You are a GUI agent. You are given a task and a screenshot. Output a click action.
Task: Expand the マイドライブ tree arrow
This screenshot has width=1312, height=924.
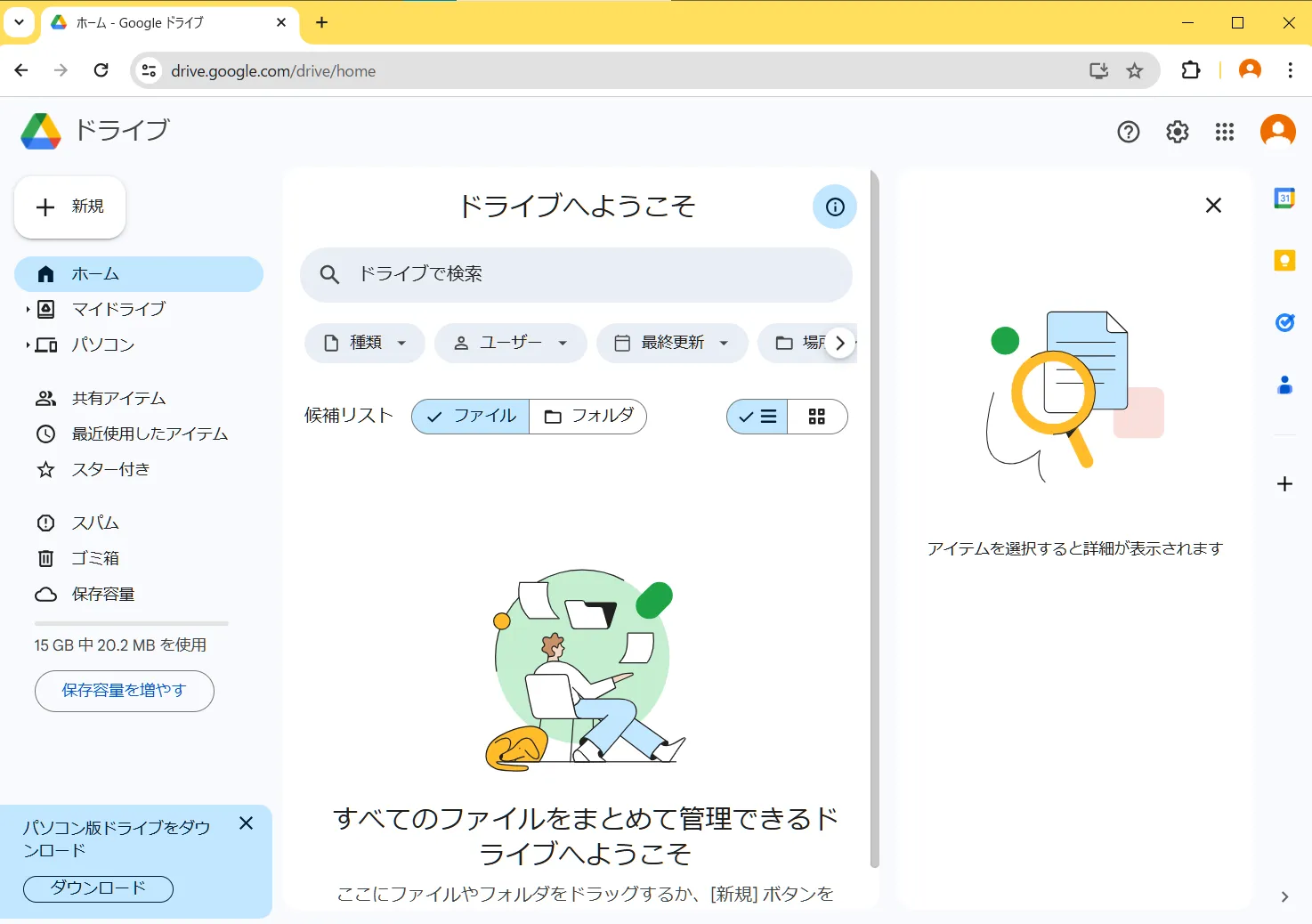click(28, 309)
